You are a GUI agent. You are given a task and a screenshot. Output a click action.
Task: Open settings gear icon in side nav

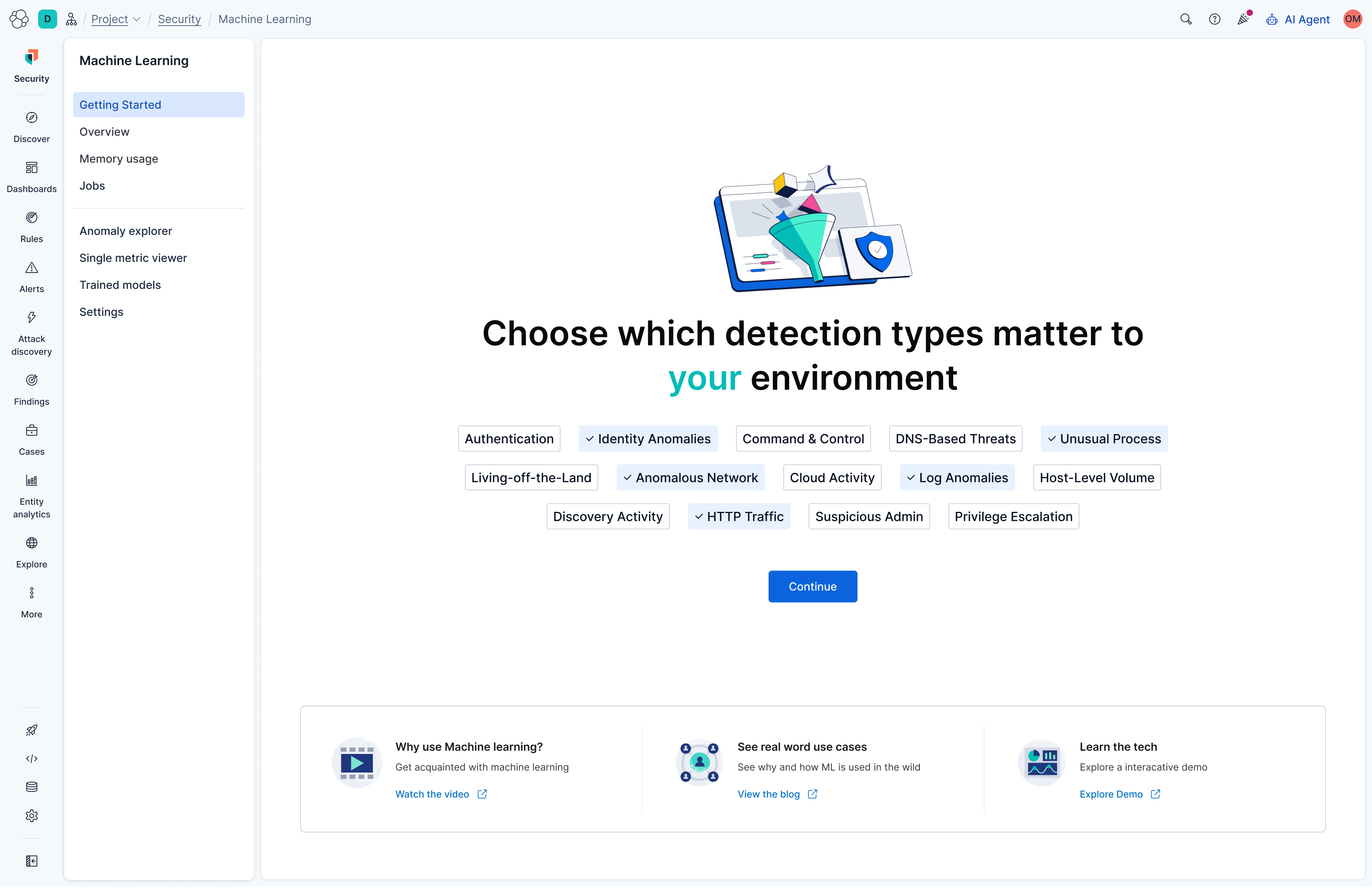[x=32, y=815]
